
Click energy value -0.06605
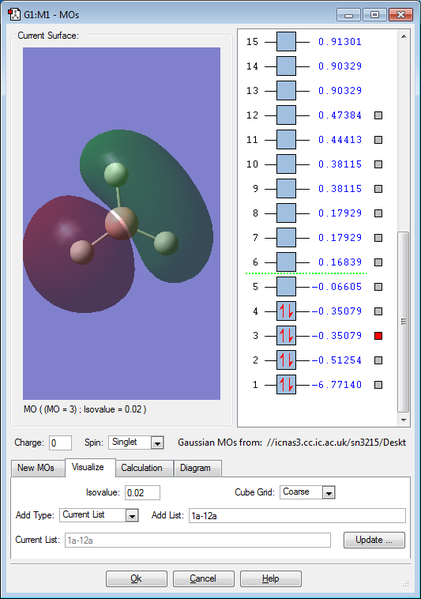click(336, 287)
